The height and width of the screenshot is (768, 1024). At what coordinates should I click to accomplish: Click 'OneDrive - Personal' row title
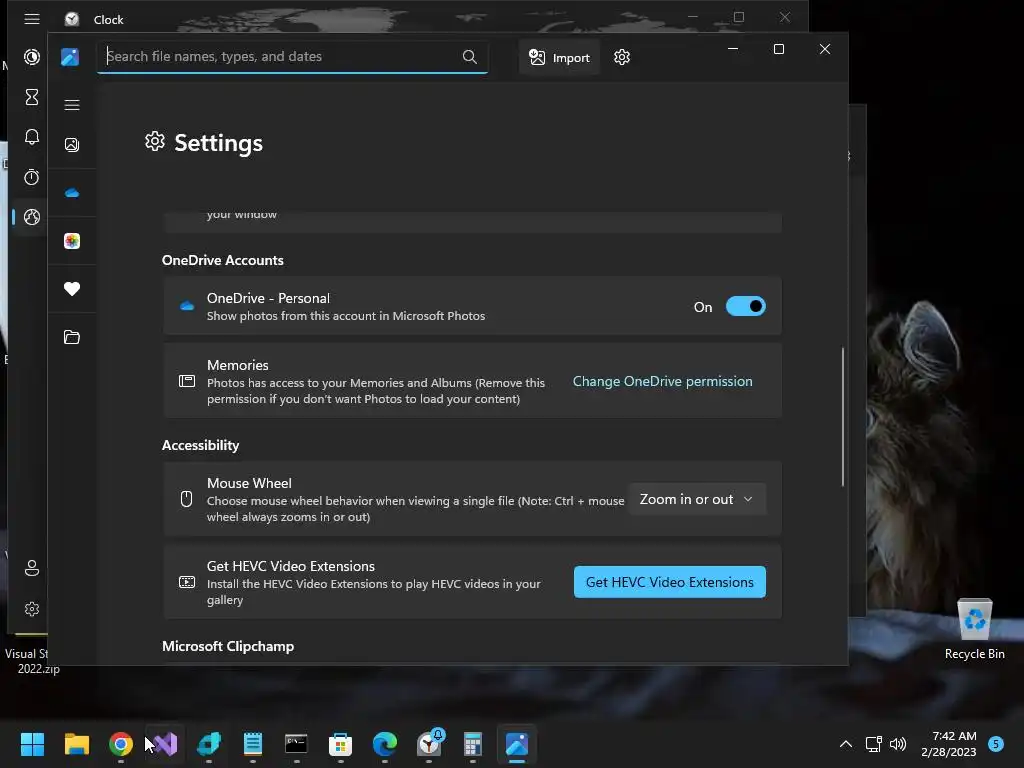coord(268,298)
